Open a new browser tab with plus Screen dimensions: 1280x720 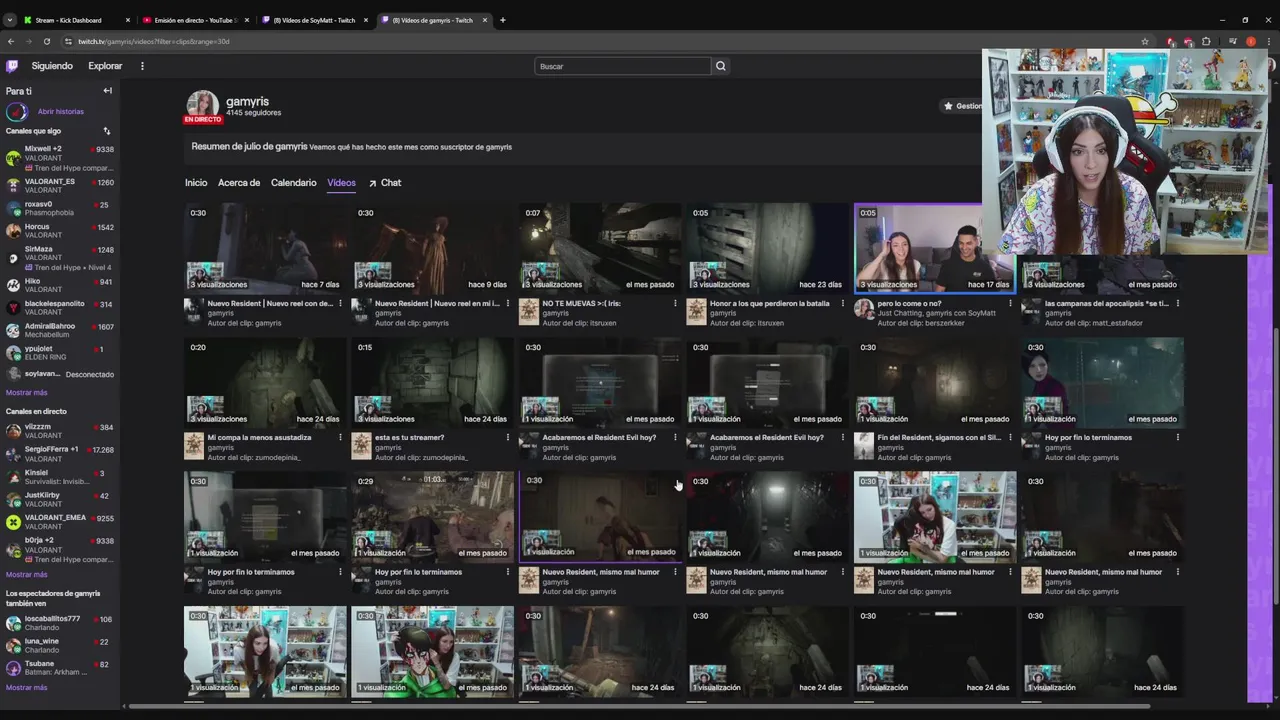[503, 20]
